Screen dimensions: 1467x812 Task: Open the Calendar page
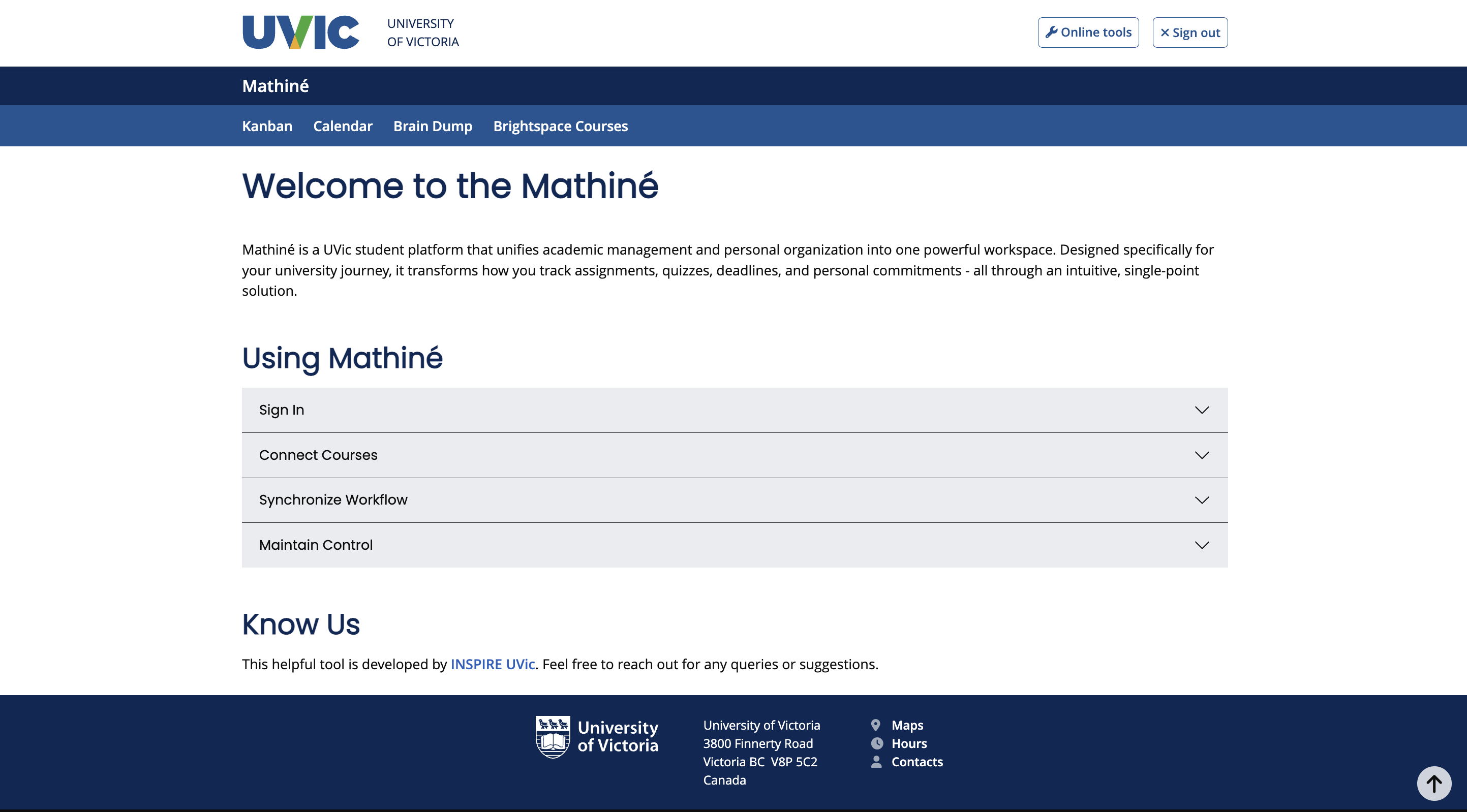343,126
